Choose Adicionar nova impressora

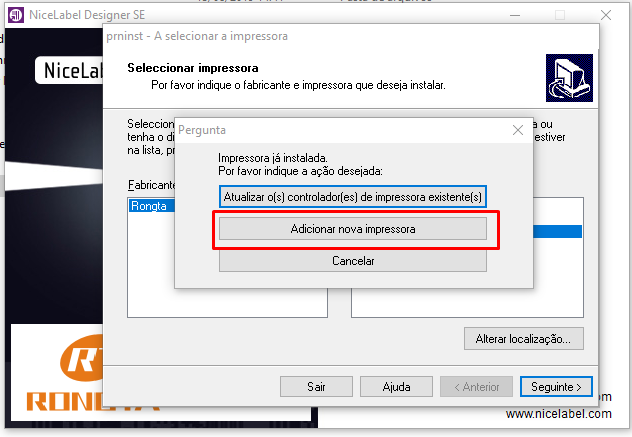point(353,229)
